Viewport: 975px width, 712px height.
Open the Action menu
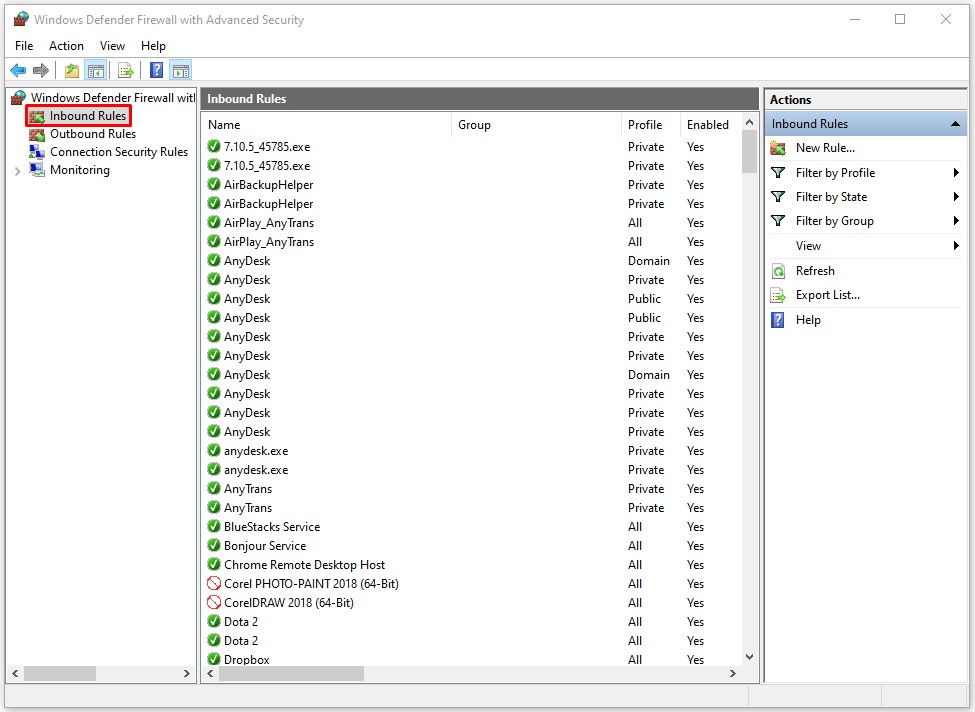[x=66, y=46]
